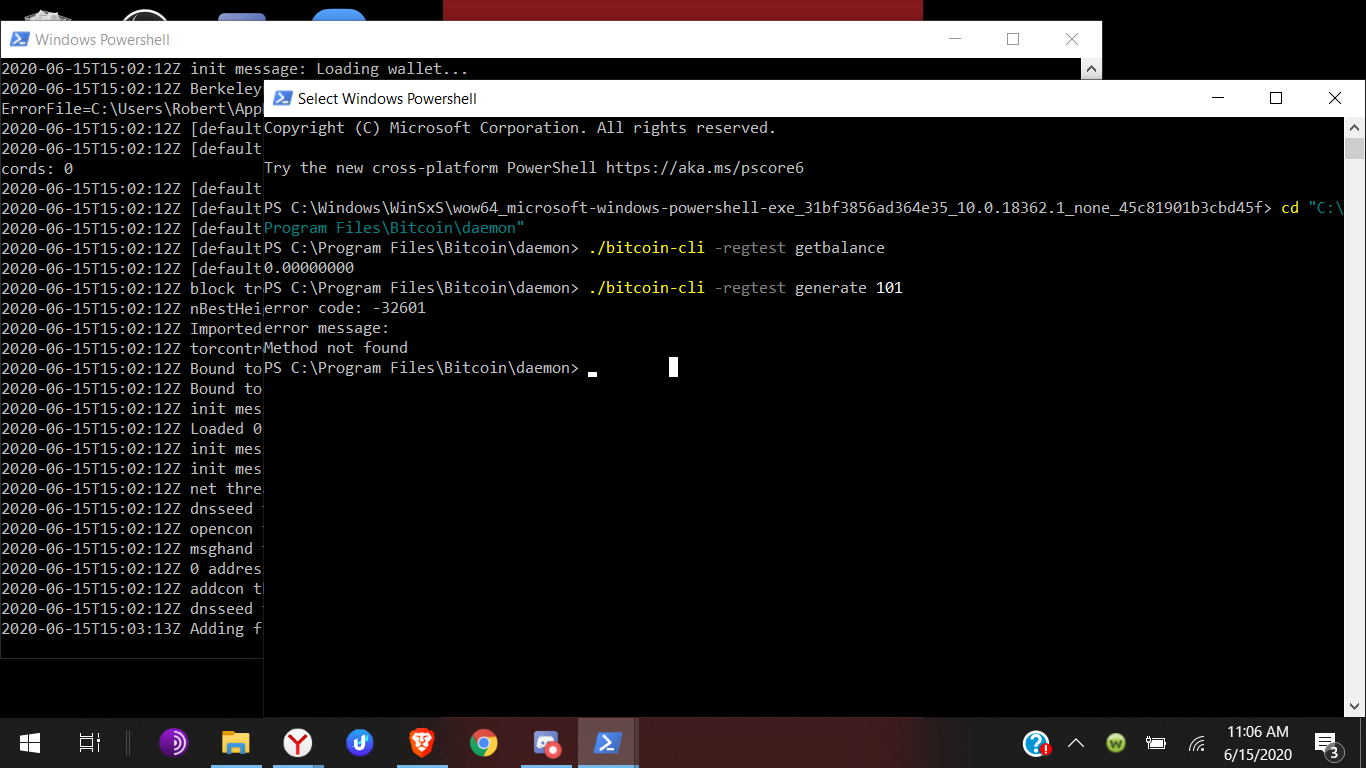Viewport: 1366px width, 768px height.
Task: Click the 'generate 101' command text
Action: point(849,288)
